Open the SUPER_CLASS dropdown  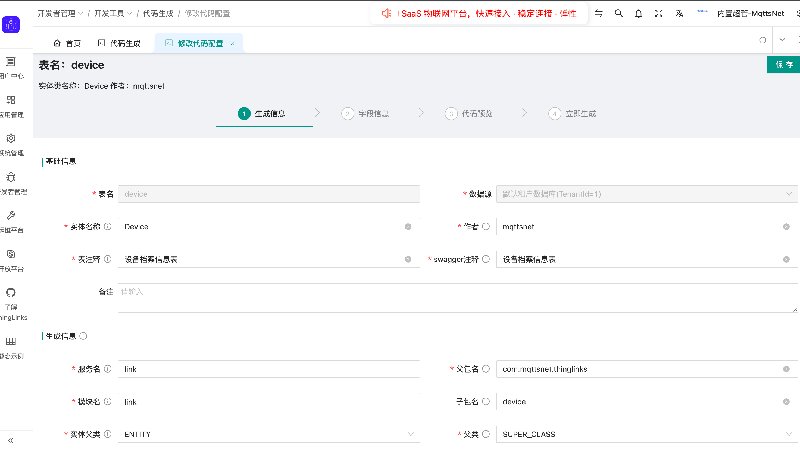pyautogui.click(x=646, y=434)
